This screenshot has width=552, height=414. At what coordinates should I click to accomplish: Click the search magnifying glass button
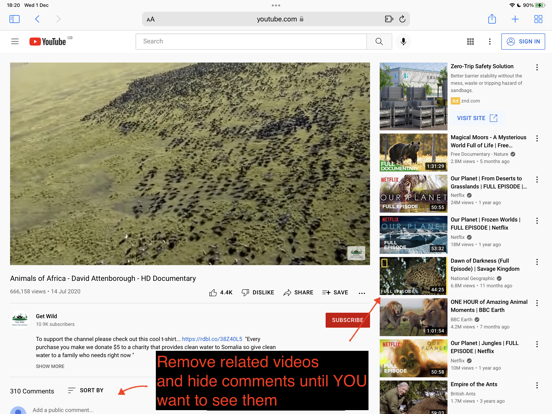tap(379, 42)
